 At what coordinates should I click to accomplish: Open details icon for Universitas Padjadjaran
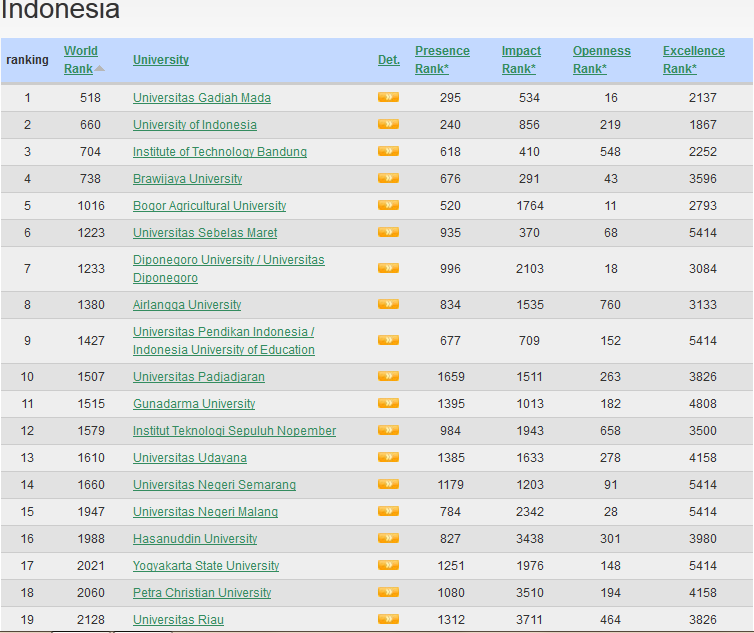click(388, 376)
